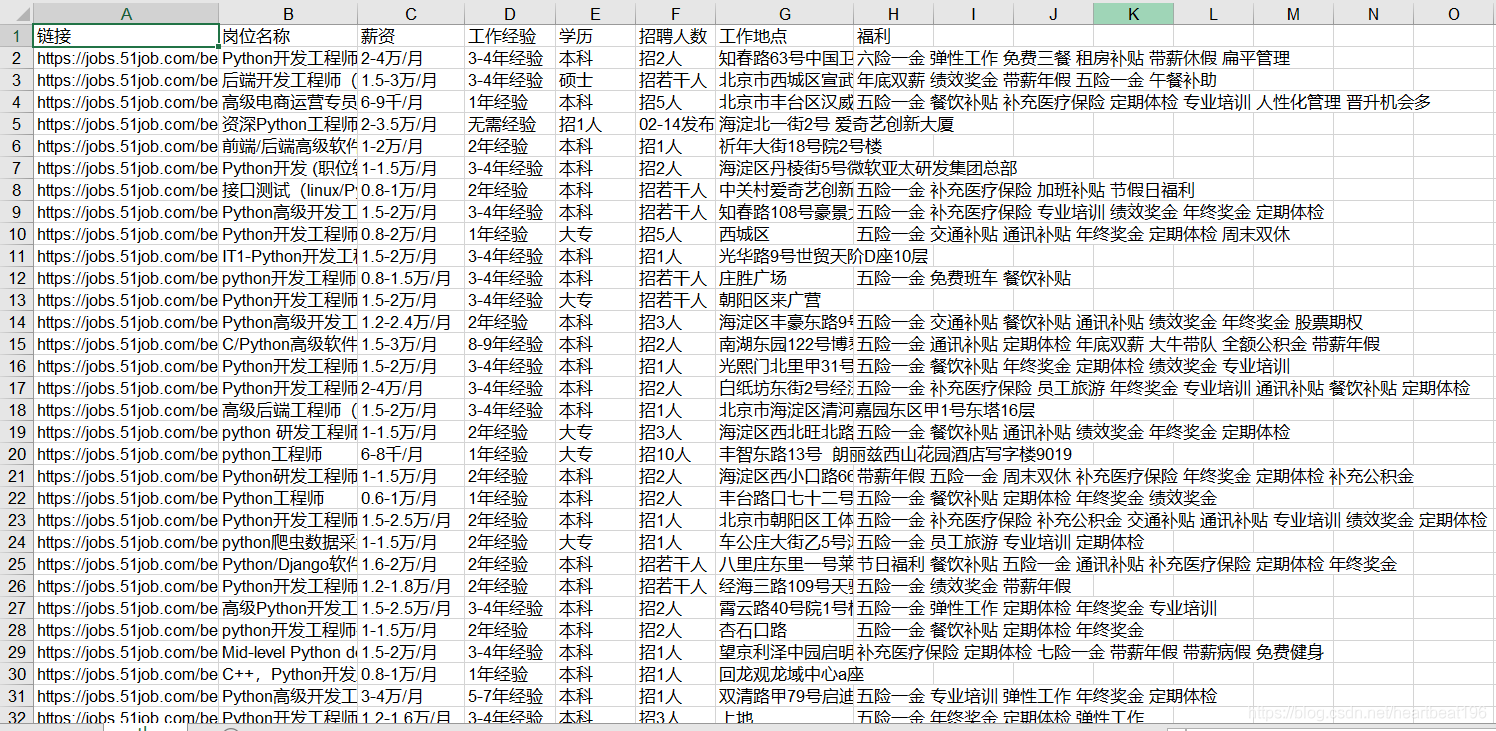The height and width of the screenshot is (731, 1496).
Task: Select the 工作经验 header cell
Action: [510, 36]
